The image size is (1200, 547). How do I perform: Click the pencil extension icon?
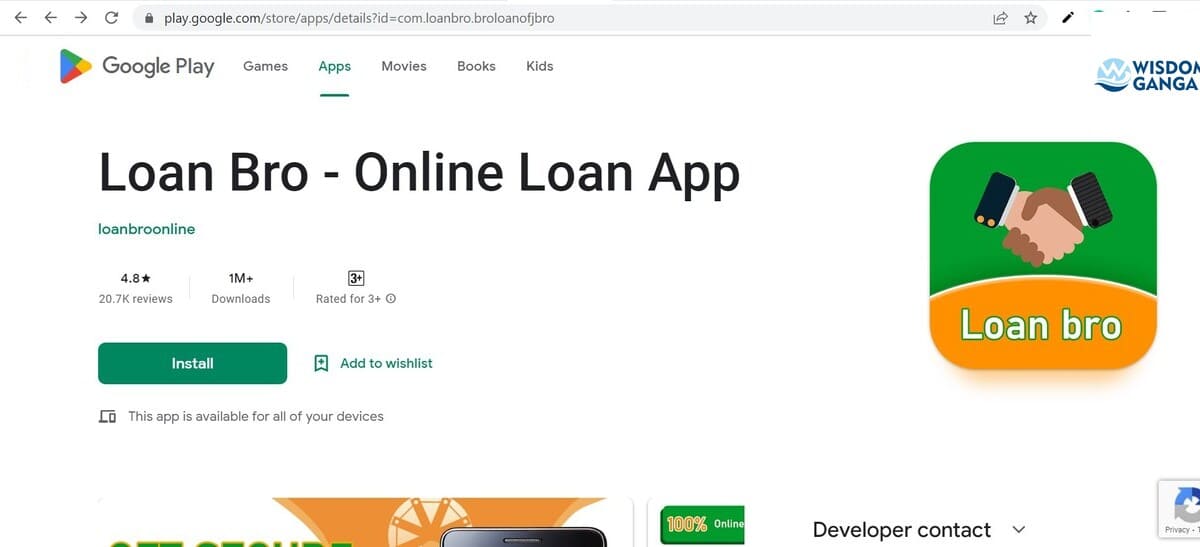click(x=1068, y=18)
